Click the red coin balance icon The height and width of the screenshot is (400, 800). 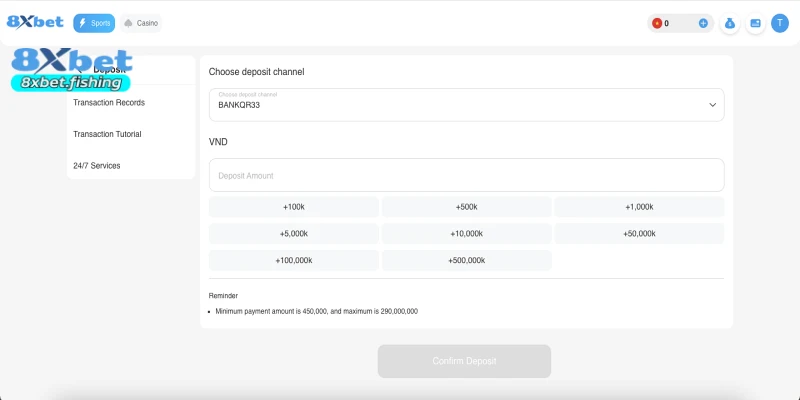[x=657, y=23]
